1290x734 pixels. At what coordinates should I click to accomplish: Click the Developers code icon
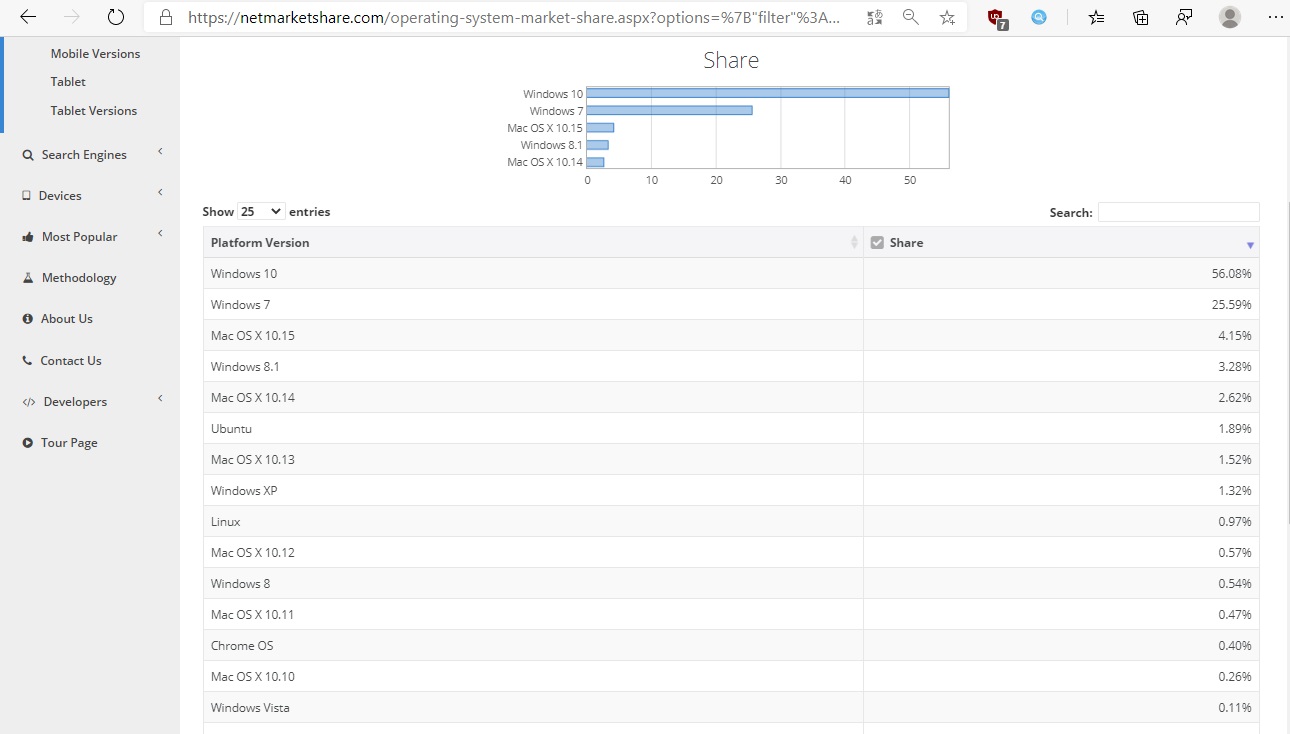coord(29,402)
